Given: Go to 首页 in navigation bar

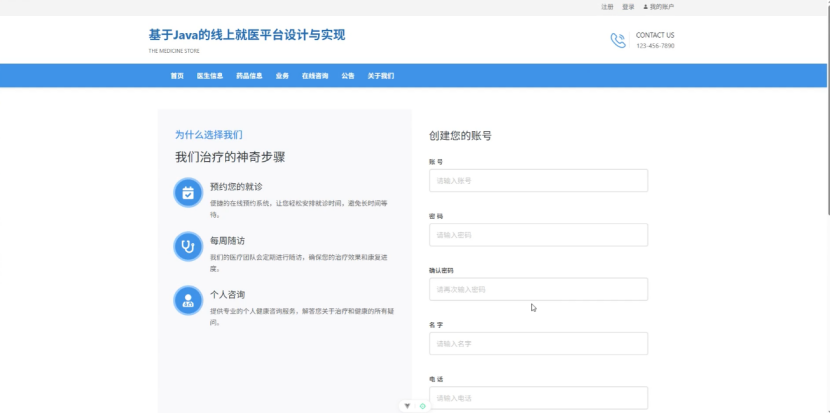Looking at the screenshot, I should 177,76.
